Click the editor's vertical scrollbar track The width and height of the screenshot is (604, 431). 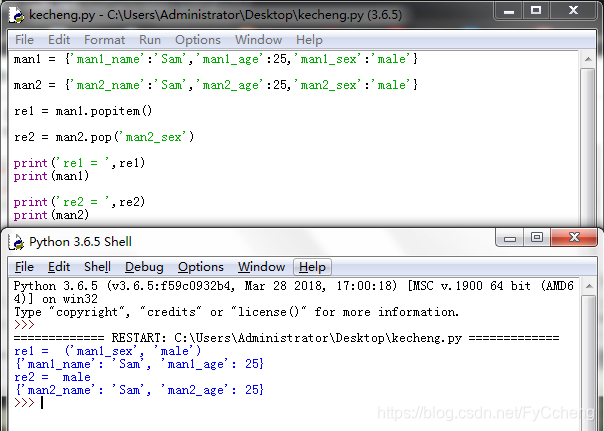(x=588, y=148)
